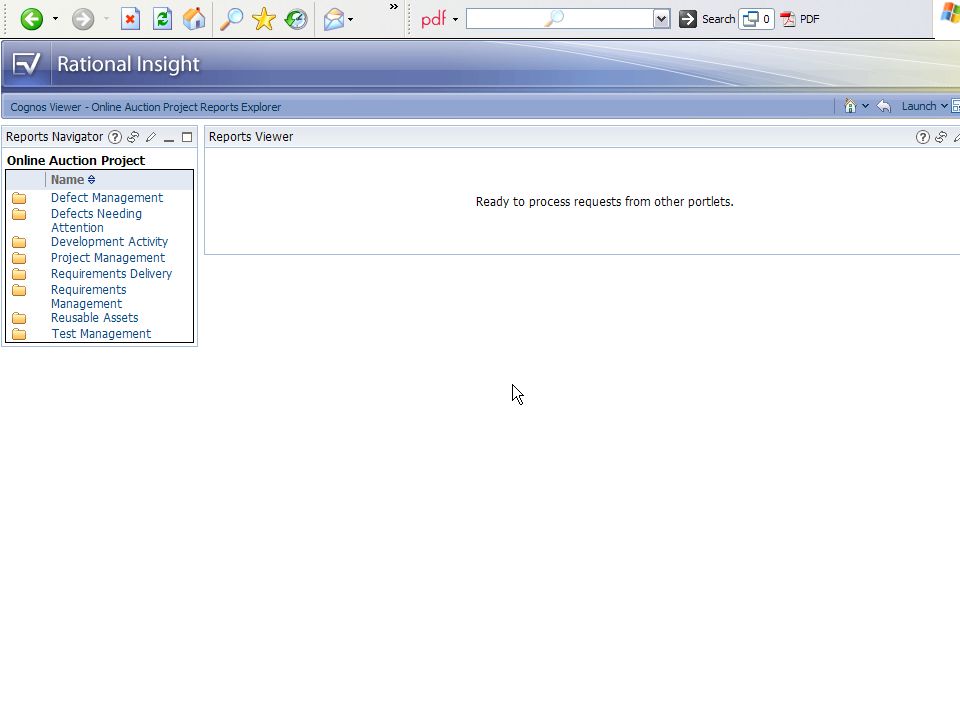The width and height of the screenshot is (960, 720).
Task: Click the Test Management folder icon
Action: (19, 334)
